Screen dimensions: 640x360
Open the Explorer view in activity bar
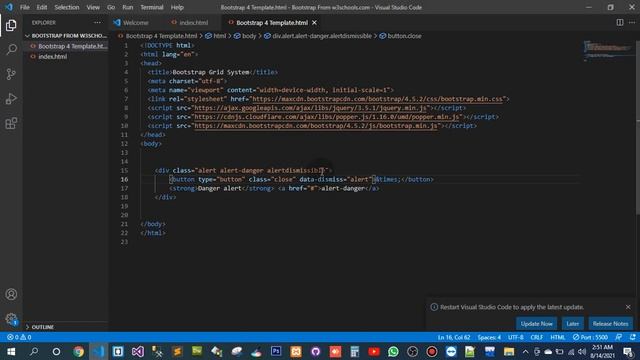[11, 25]
